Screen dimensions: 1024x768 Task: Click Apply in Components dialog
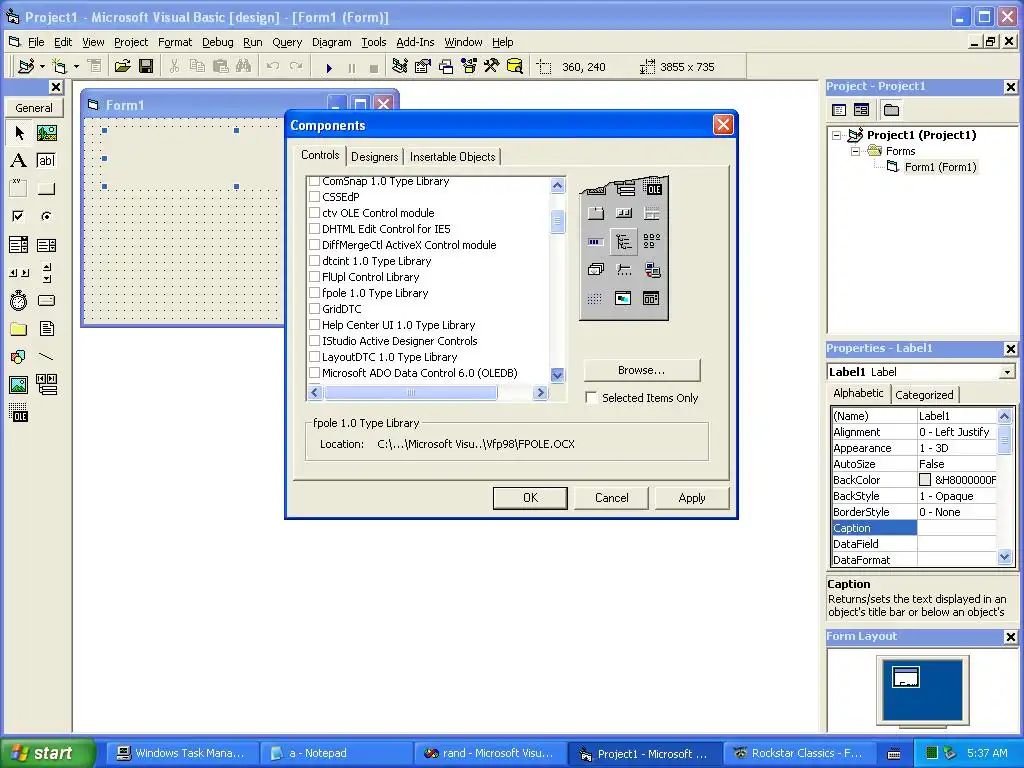[x=692, y=498]
